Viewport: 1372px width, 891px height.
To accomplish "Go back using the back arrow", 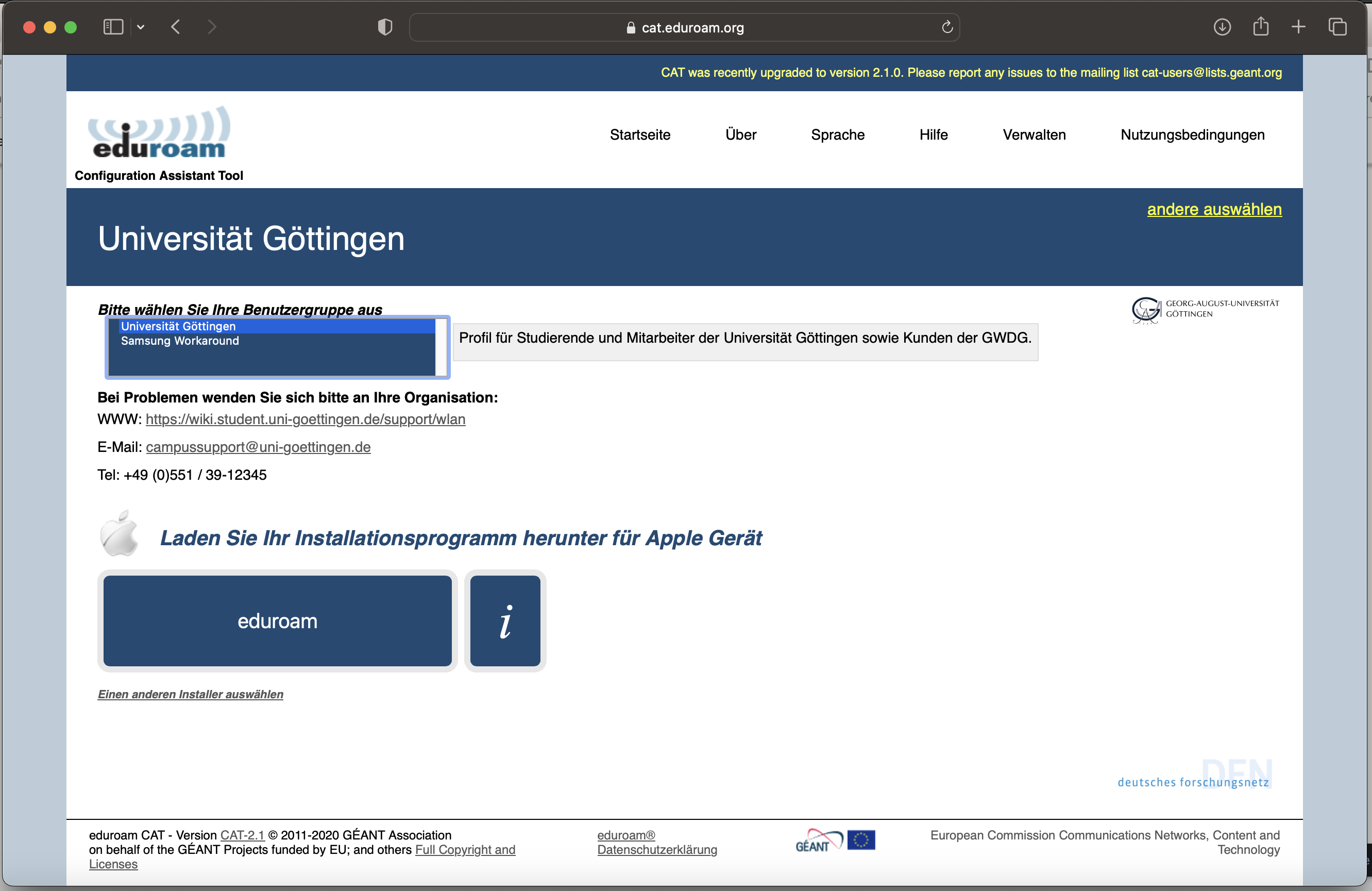I will click(176, 27).
